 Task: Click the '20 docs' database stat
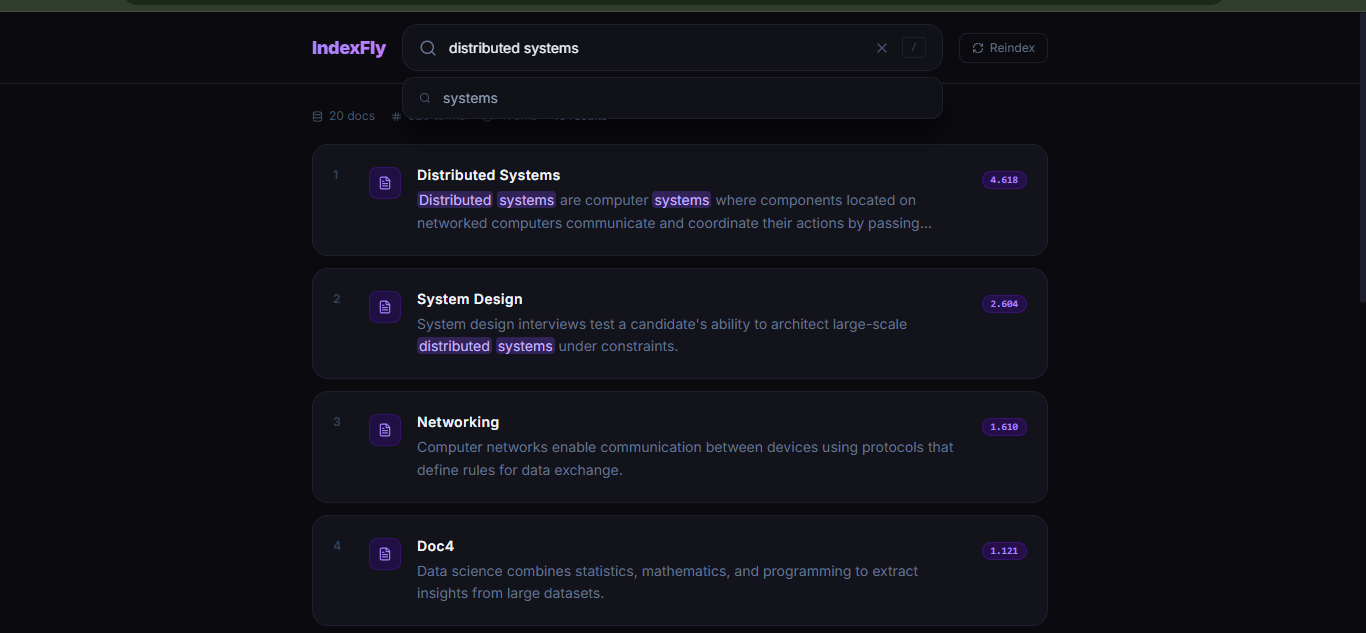[344, 116]
